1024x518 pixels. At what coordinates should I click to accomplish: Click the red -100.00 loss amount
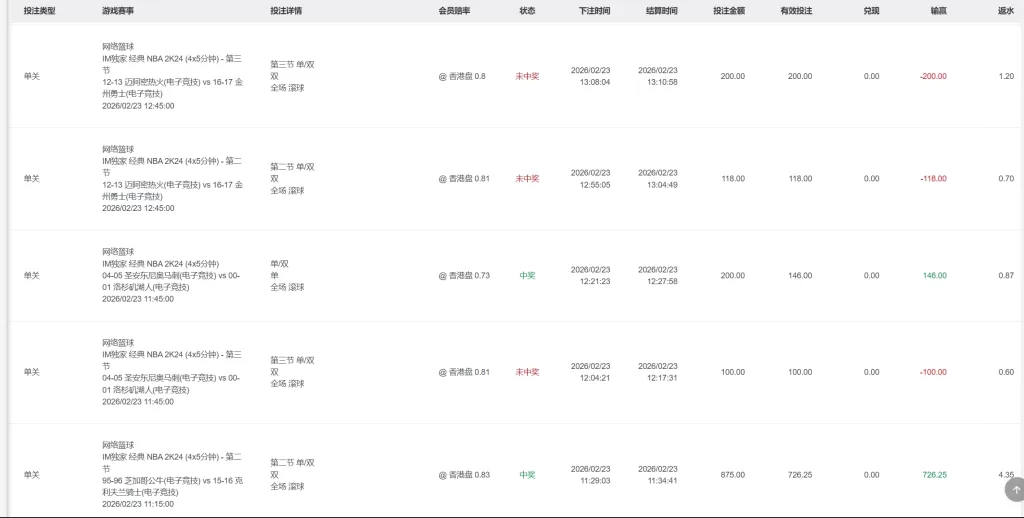(933, 372)
